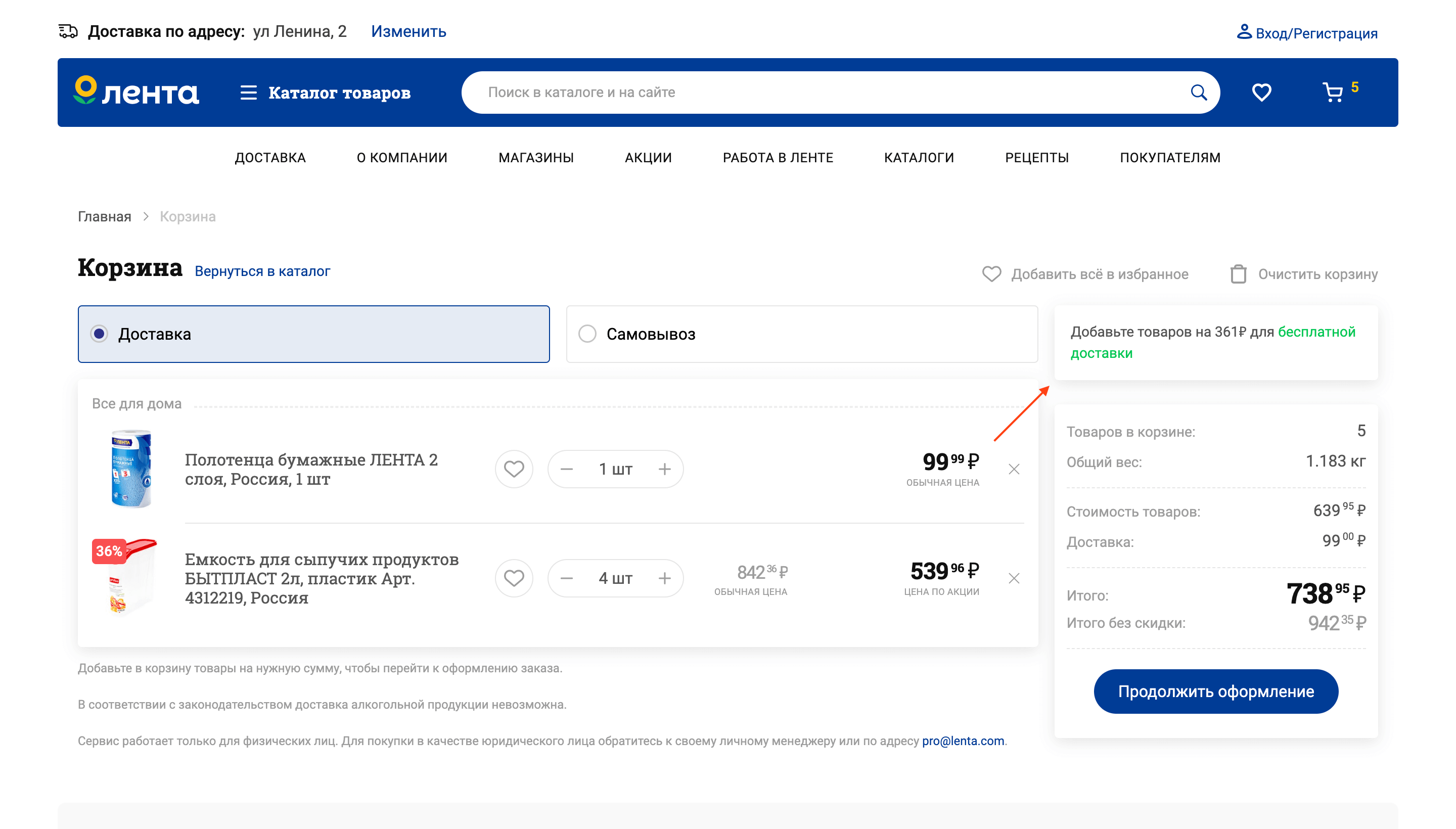Click Вернуться в каталог link
This screenshot has height=829, width=1456.
[x=262, y=271]
